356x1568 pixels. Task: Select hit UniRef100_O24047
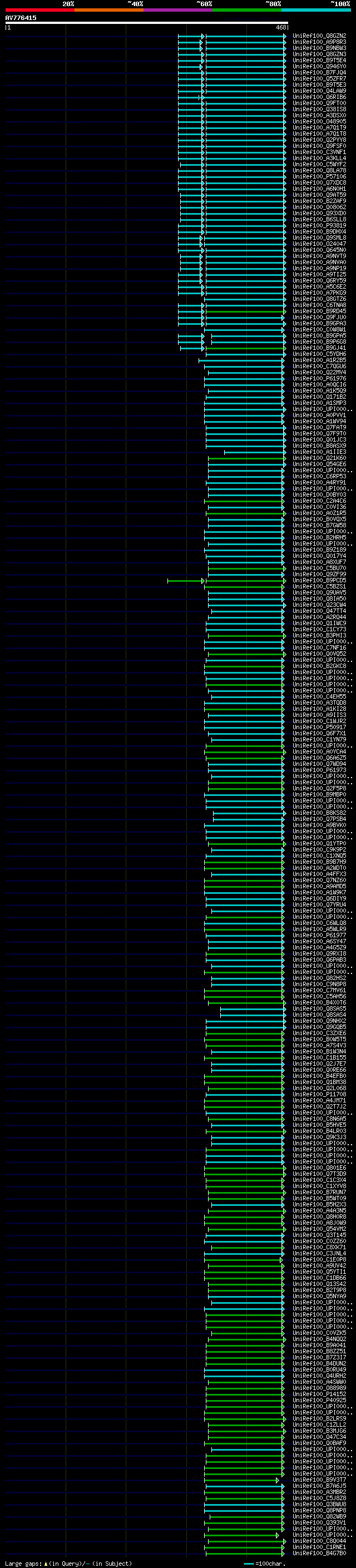pyautogui.click(x=319, y=244)
